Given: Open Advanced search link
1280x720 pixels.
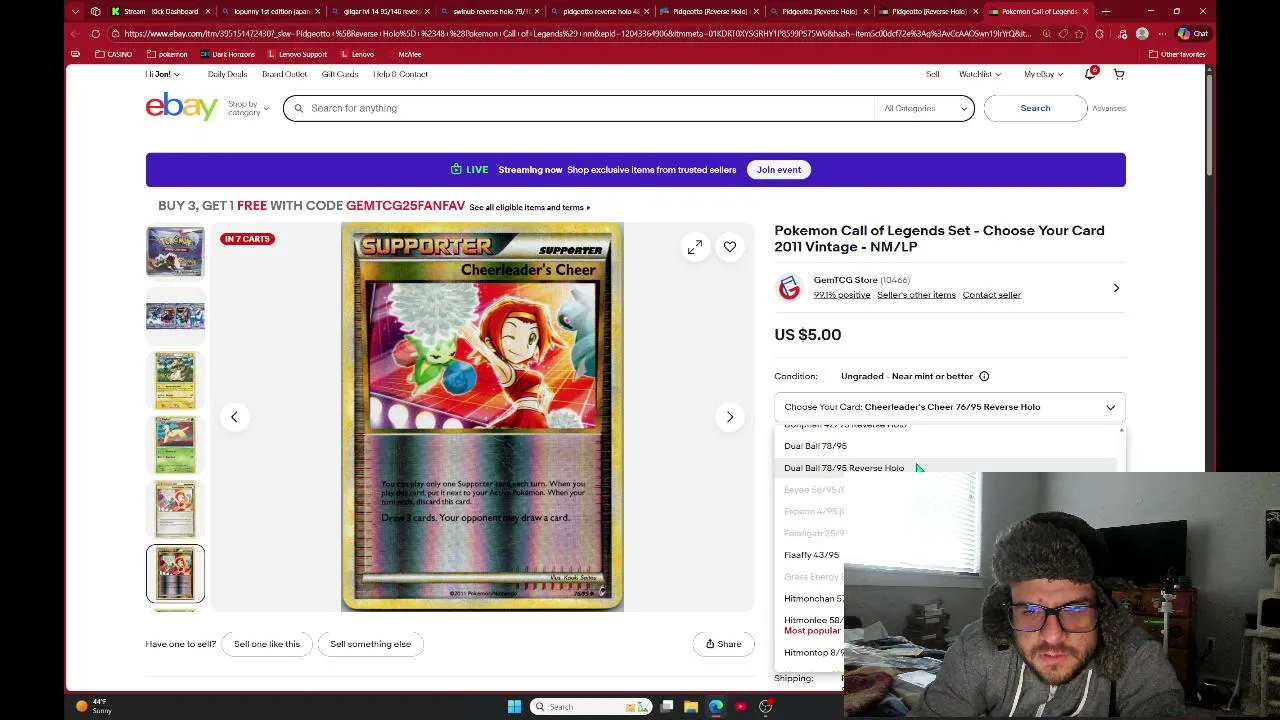Looking at the screenshot, I should (x=1109, y=108).
